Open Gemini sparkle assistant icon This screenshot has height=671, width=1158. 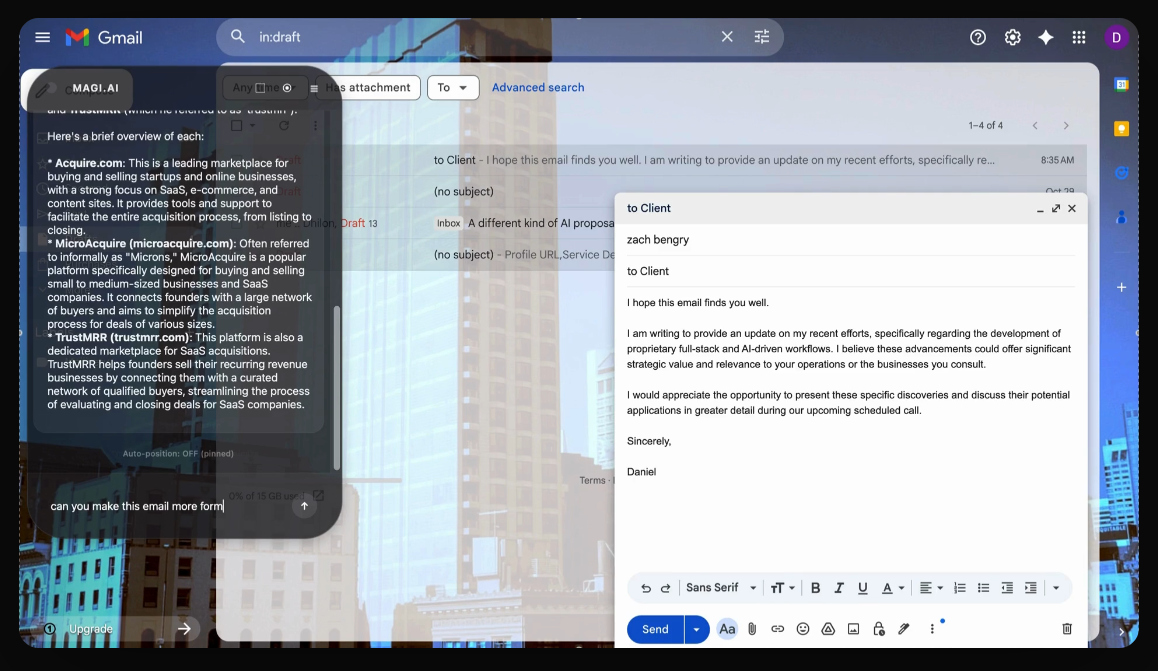1046,37
